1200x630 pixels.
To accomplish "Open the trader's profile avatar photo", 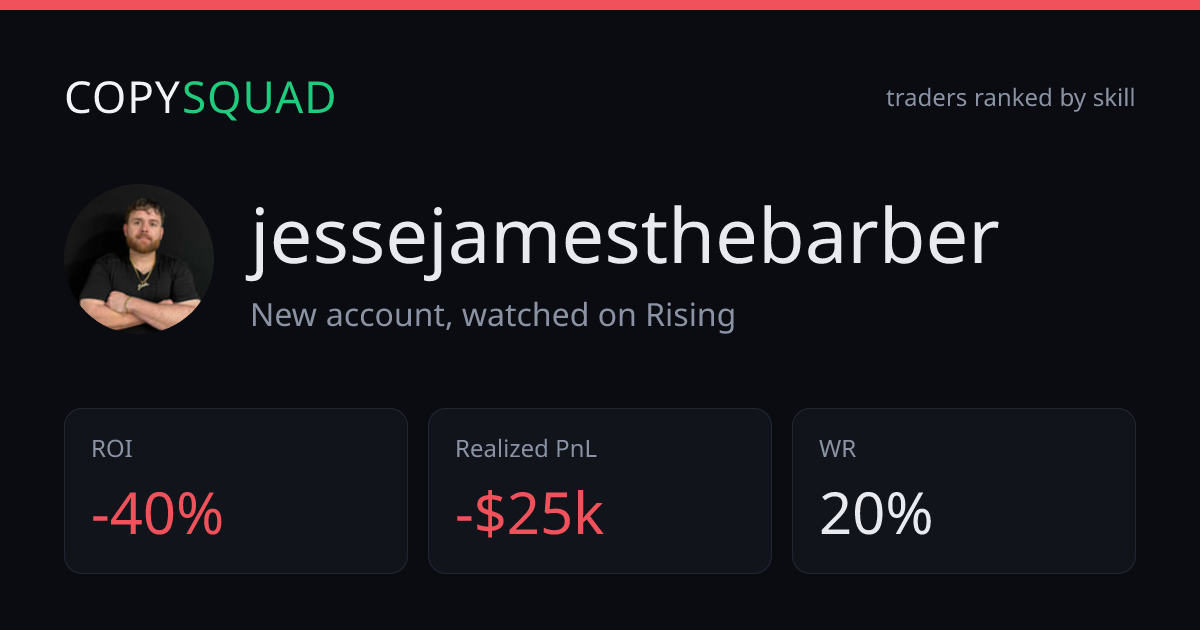I will (139, 259).
